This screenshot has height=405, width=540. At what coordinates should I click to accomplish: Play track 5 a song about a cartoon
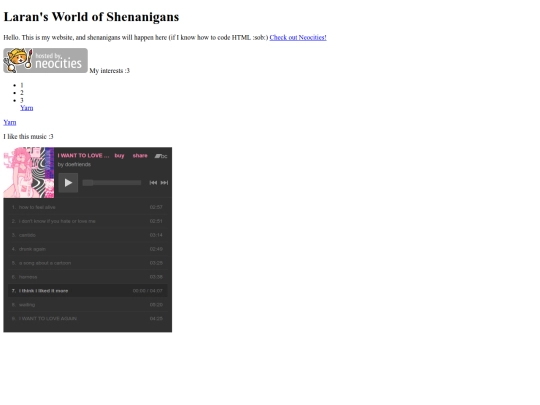tap(87, 263)
